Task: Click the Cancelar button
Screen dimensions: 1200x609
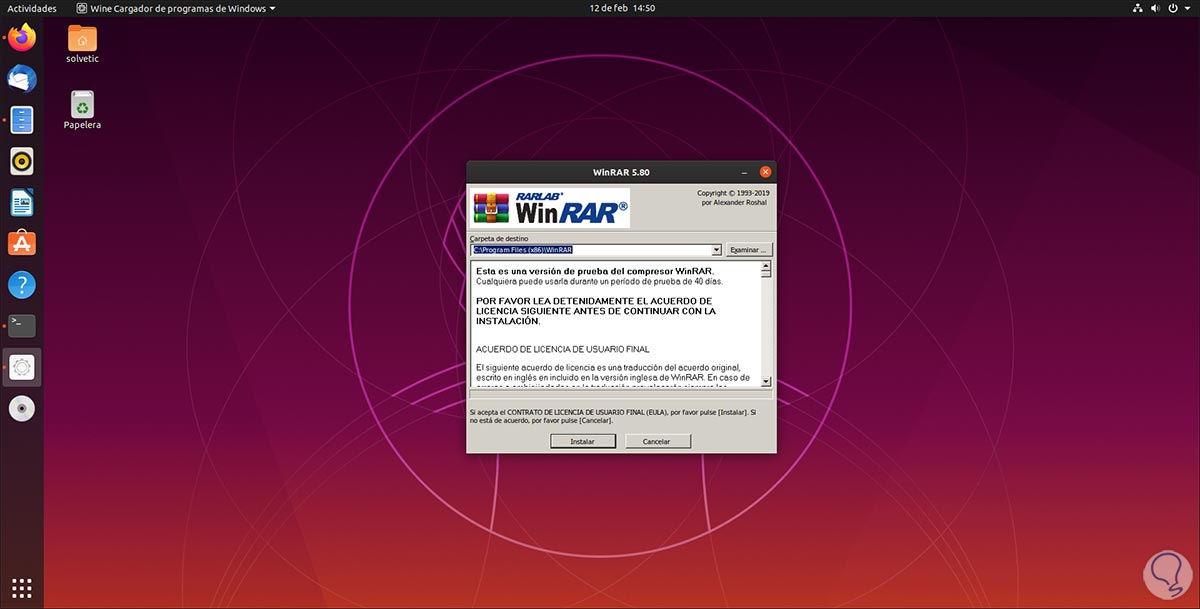Action: pos(657,441)
